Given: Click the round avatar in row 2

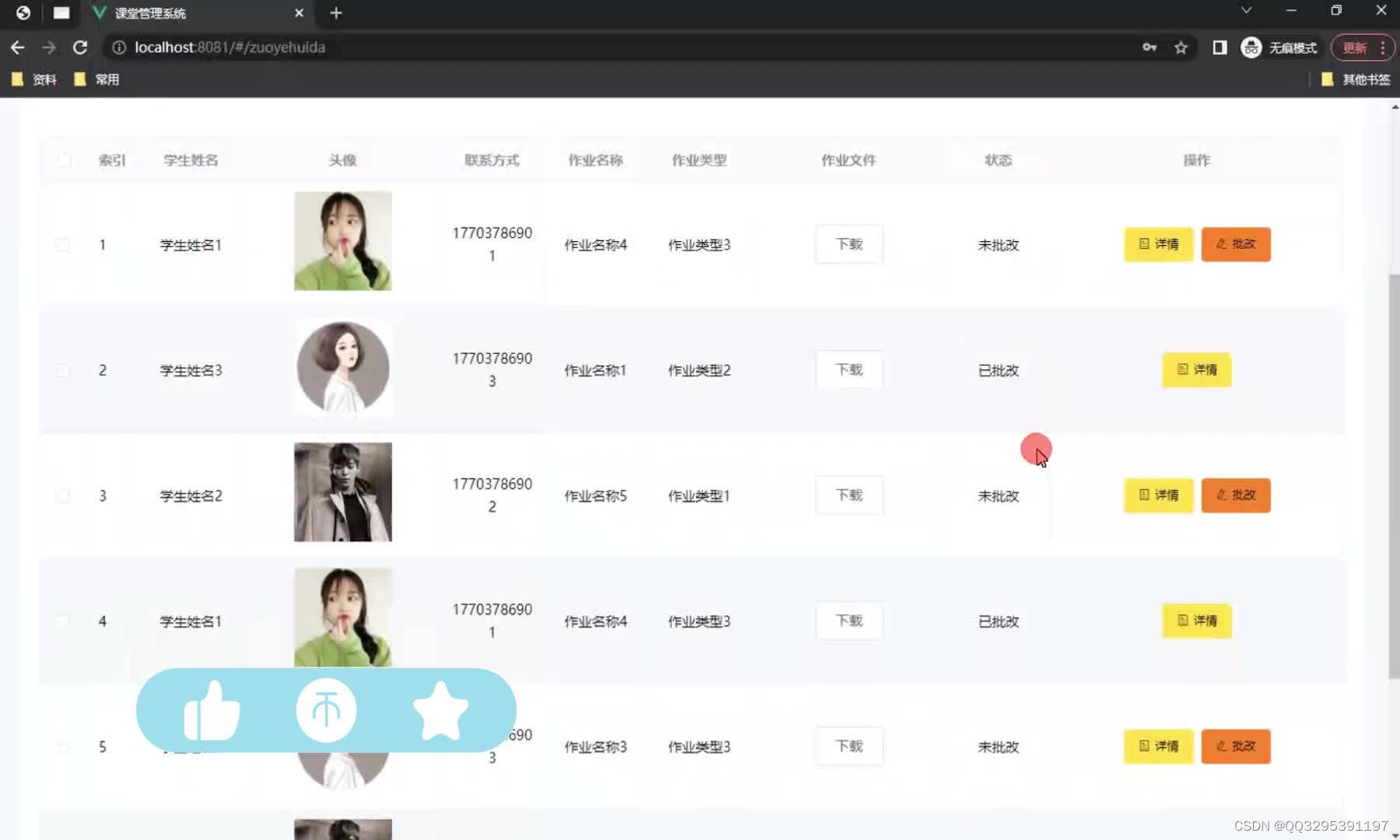Looking at the screenshot, I should point(343,367).
